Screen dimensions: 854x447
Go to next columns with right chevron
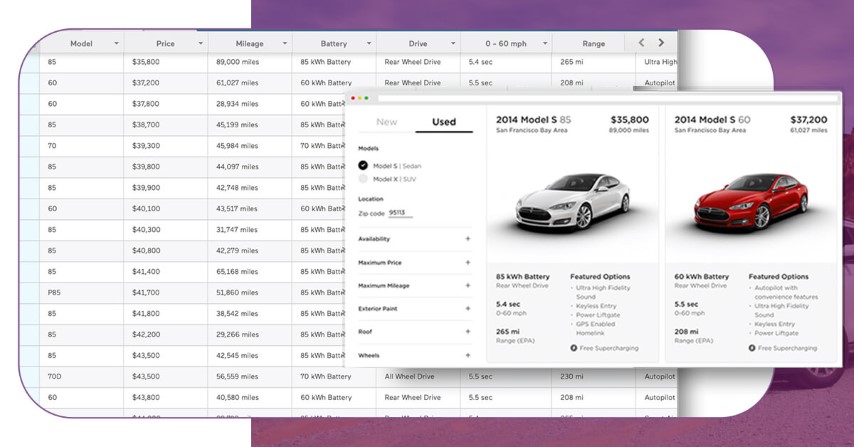click(661, 42)
